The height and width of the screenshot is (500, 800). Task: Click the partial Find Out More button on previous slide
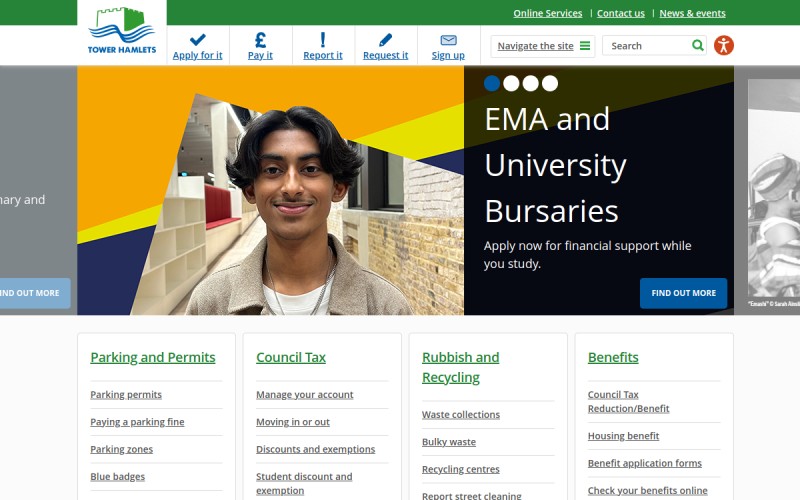33,293
